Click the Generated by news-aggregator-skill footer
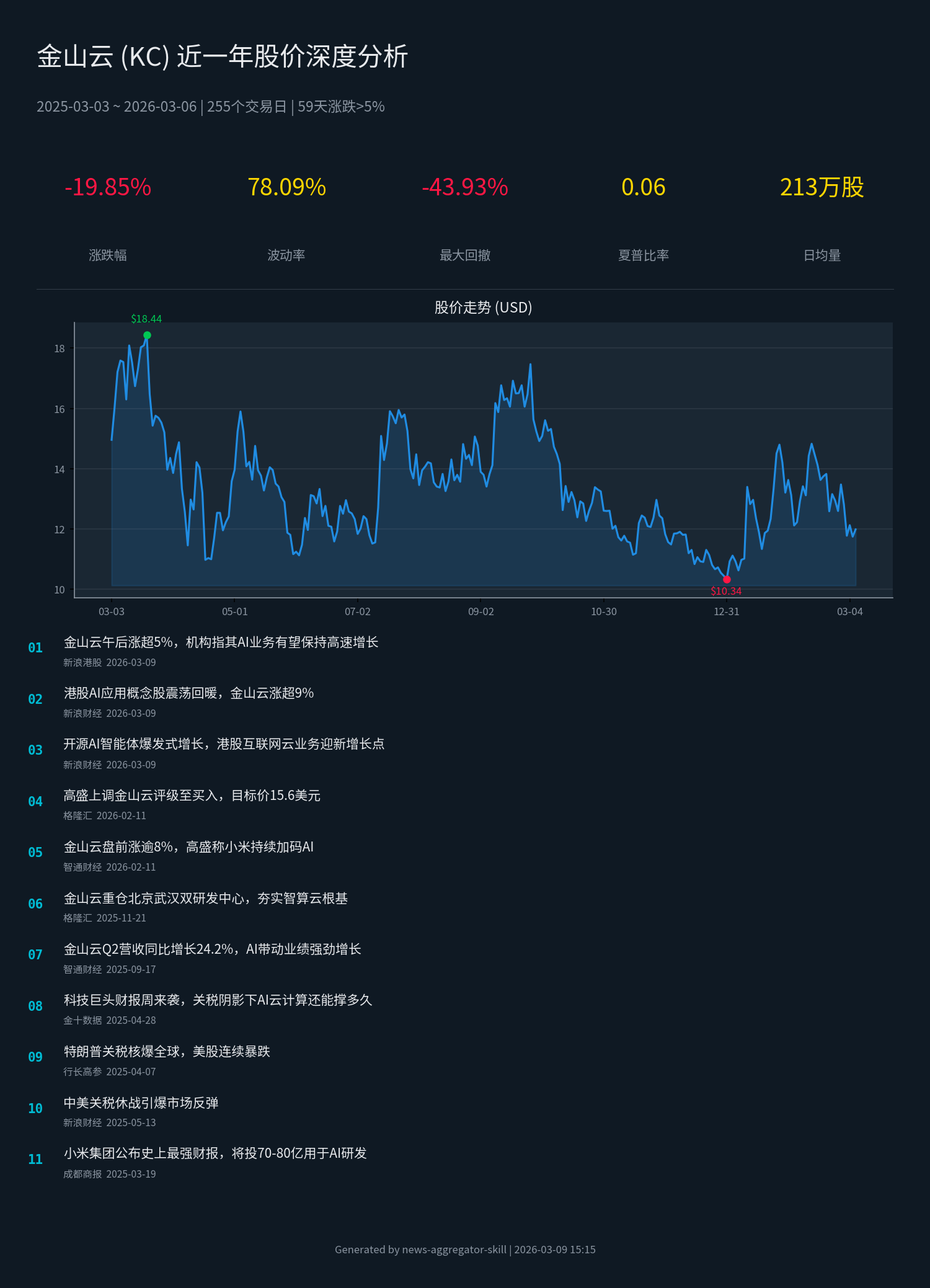 tap(465, 1250)
